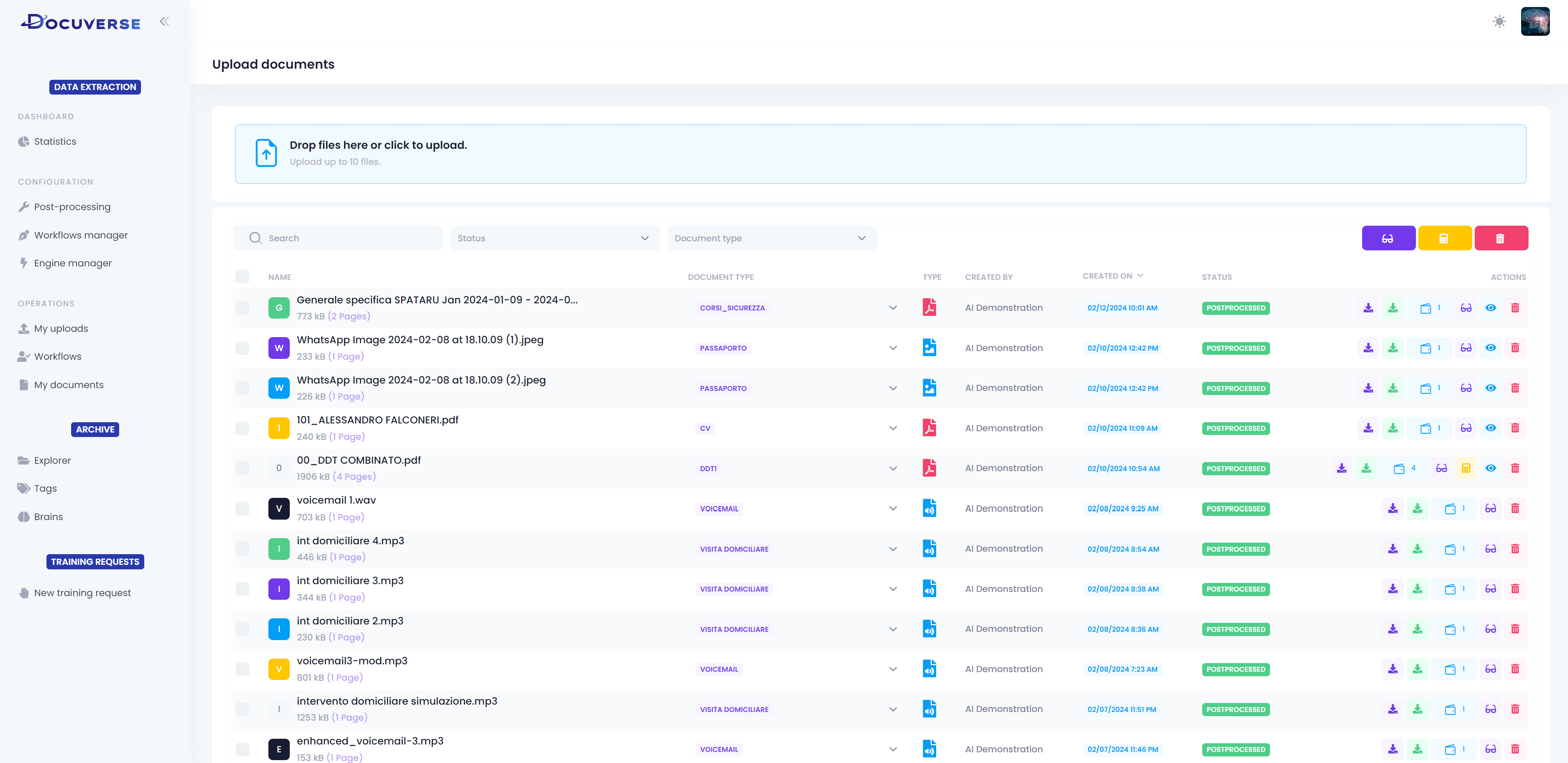The image size is (1568, 763).
Task: Click the red bulk delete button
Action: pos(1501,238)
